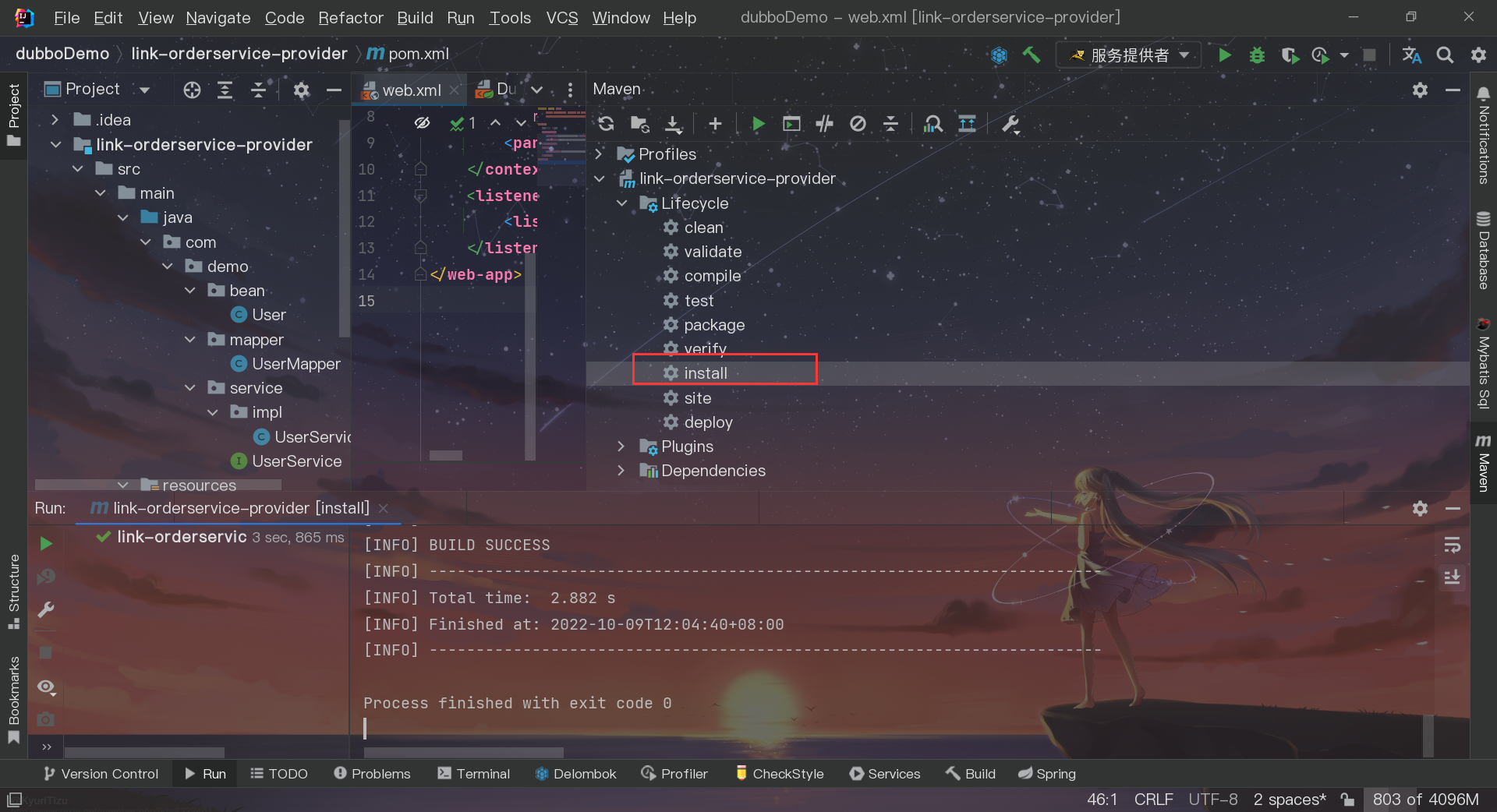Toggle reader mode eye icon in editor
This screenshot has height=812, width=1497.
point(422,123)
